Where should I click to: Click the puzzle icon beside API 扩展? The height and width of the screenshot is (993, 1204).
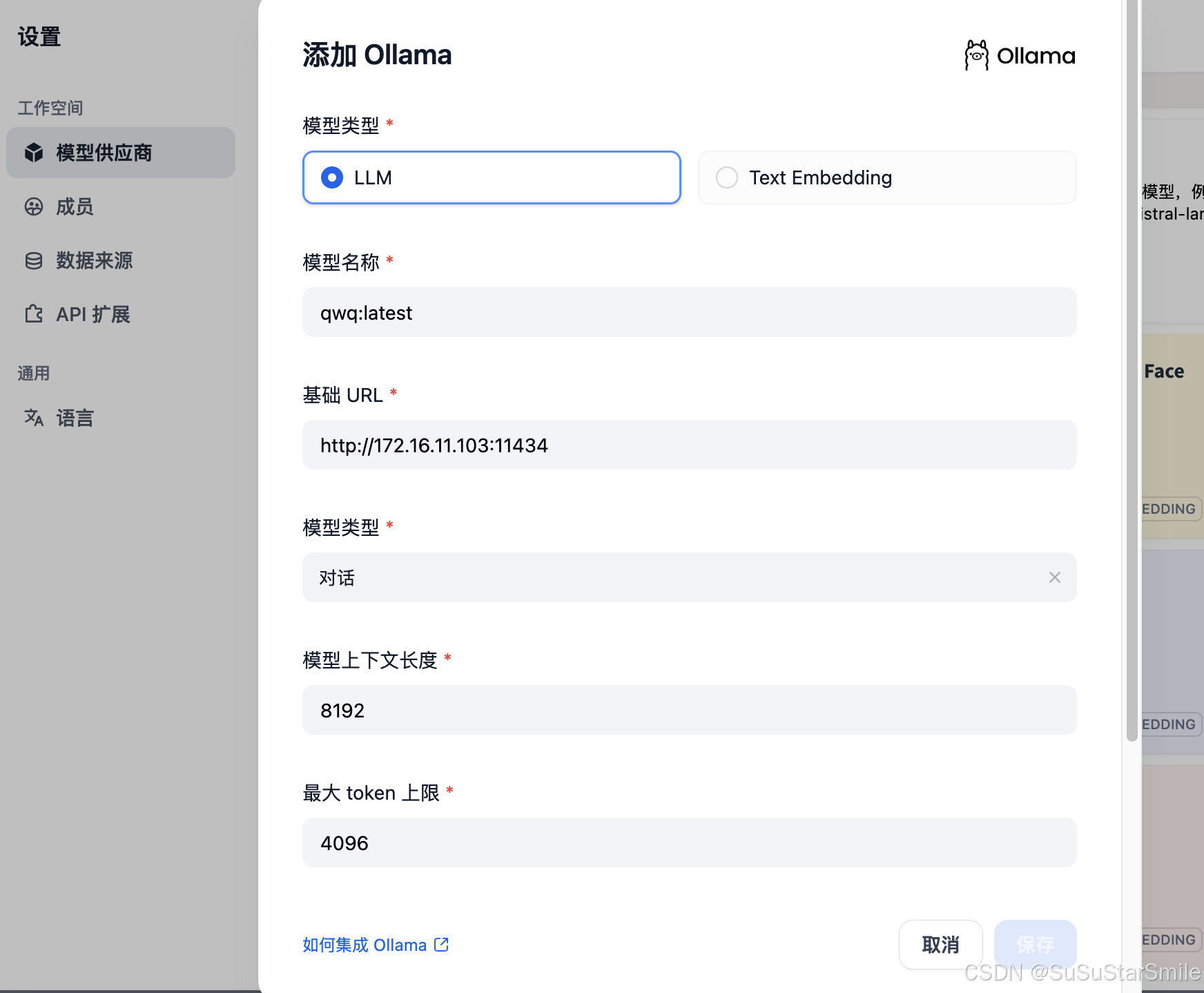coord(34,314)
